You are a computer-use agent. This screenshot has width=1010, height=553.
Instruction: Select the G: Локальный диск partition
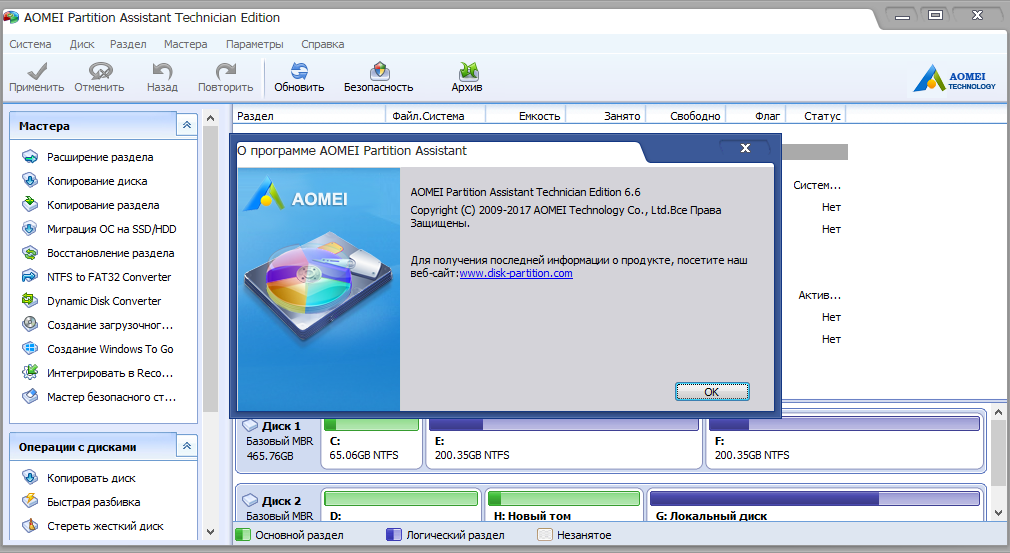click(x=815, y=505)
